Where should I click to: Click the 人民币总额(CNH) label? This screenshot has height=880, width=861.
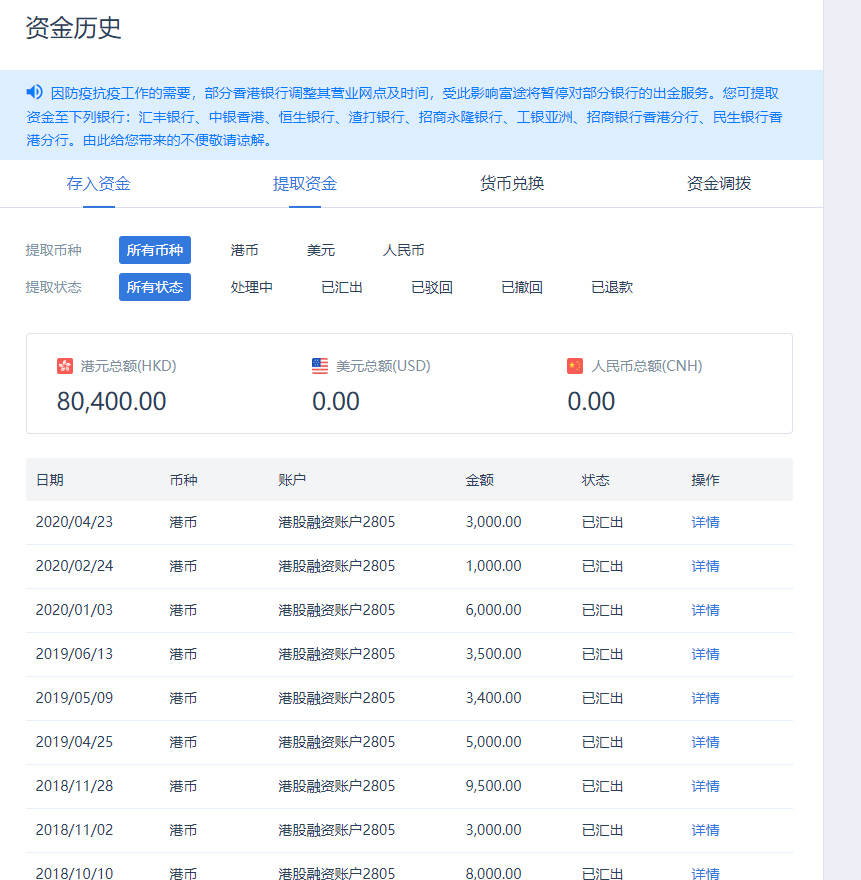click(647, 366)
